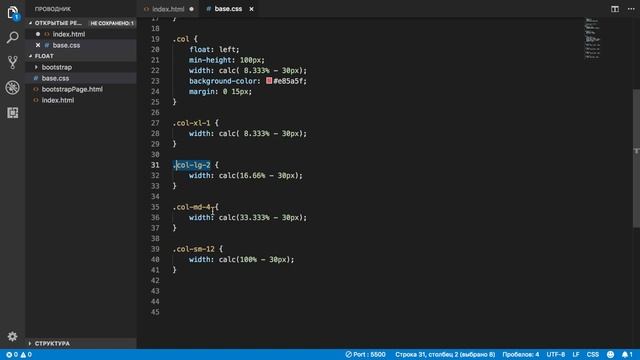This screenshot has width=640, height=360.
Task: Click the unsaved dot on index.html tab
Action: tap(191, 9)
